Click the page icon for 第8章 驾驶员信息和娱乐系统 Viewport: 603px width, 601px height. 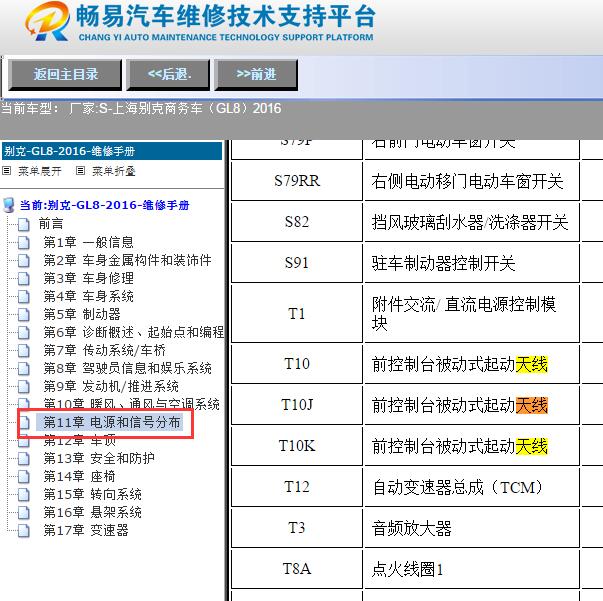[x=23, y=368]
